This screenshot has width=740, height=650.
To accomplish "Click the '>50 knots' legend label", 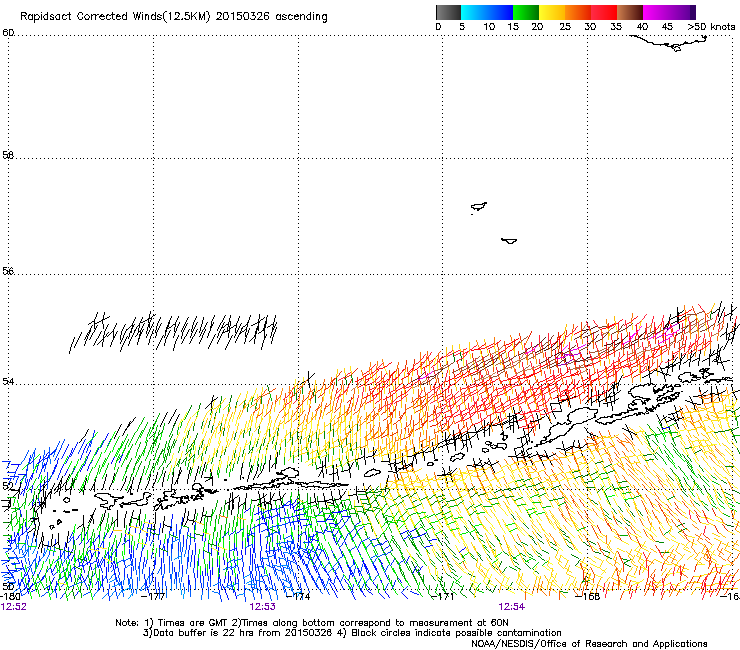I will [711, 27].
